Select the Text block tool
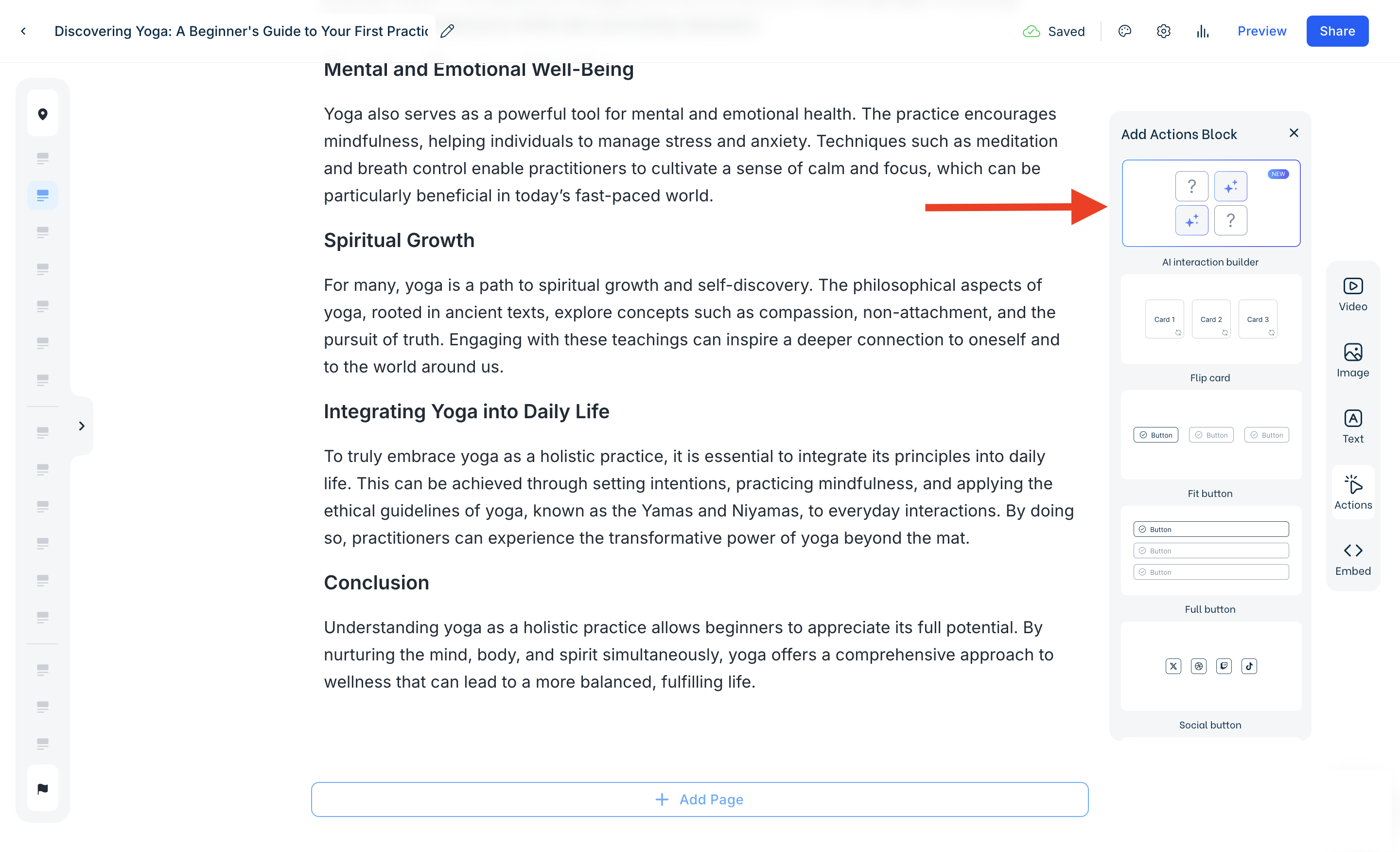1400x852 pixels. (1352, 426)
